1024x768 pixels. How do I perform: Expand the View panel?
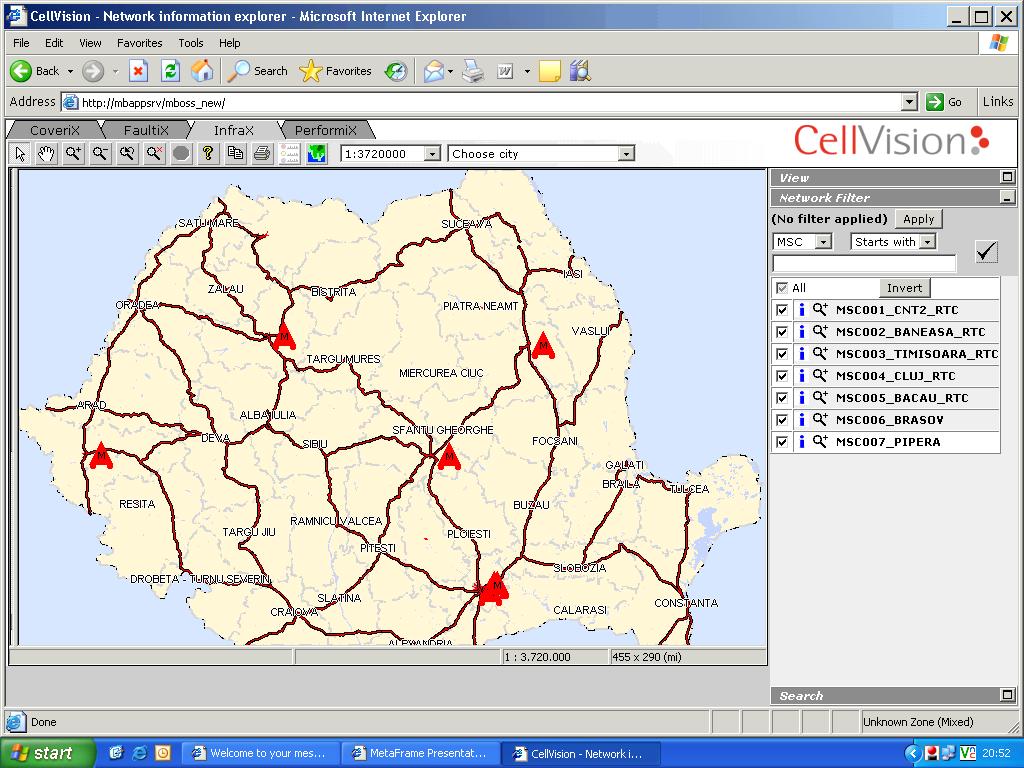[1008, 177]
